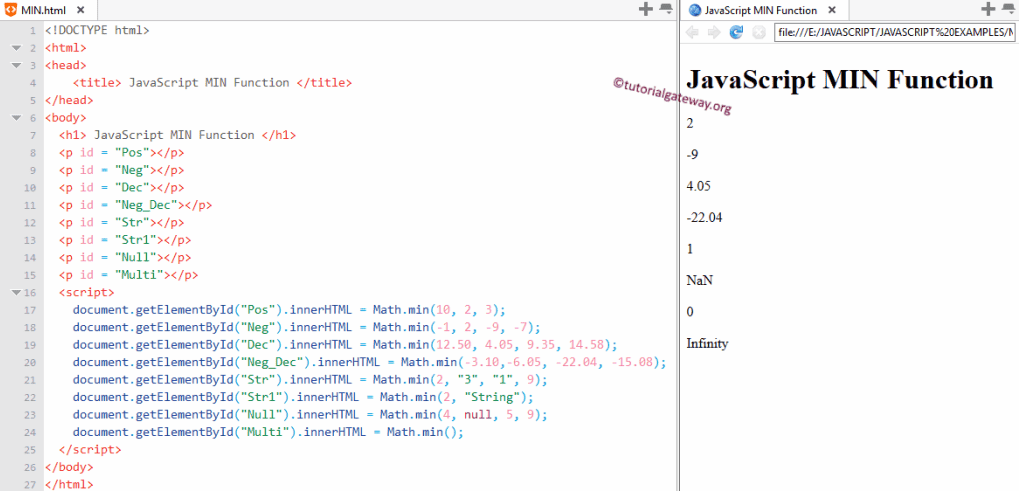Select line number 17 in the gutter
The width and height of the screenshot is (1019, 491).
point(30,310)
